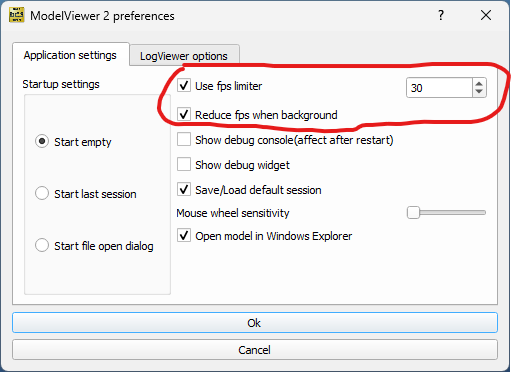The image size is (513, 372).
Task: Uncheck Open model in Windows Explorer
Action: click(184, 235)
